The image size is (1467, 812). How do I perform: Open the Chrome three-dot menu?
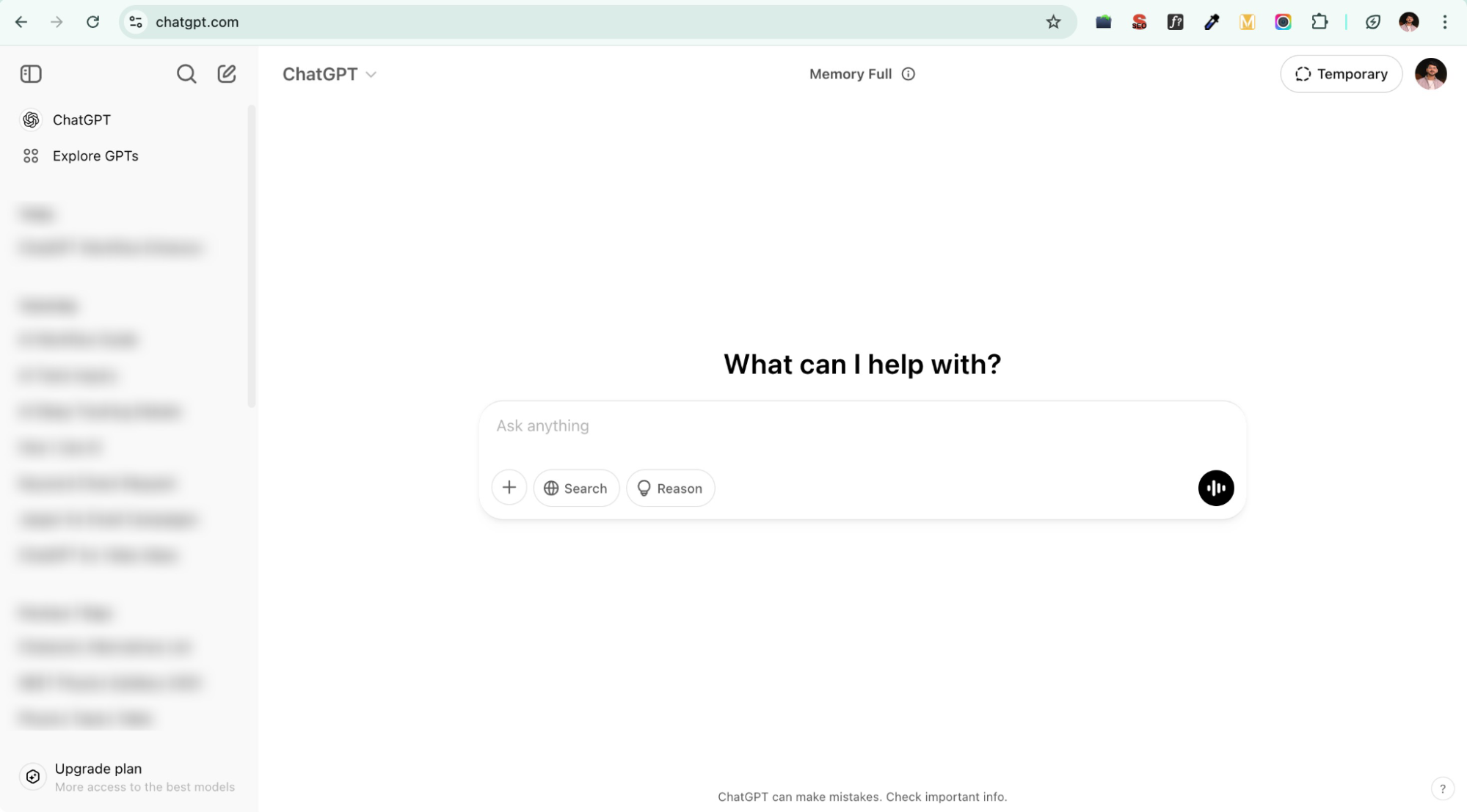tap(1444, 22)
